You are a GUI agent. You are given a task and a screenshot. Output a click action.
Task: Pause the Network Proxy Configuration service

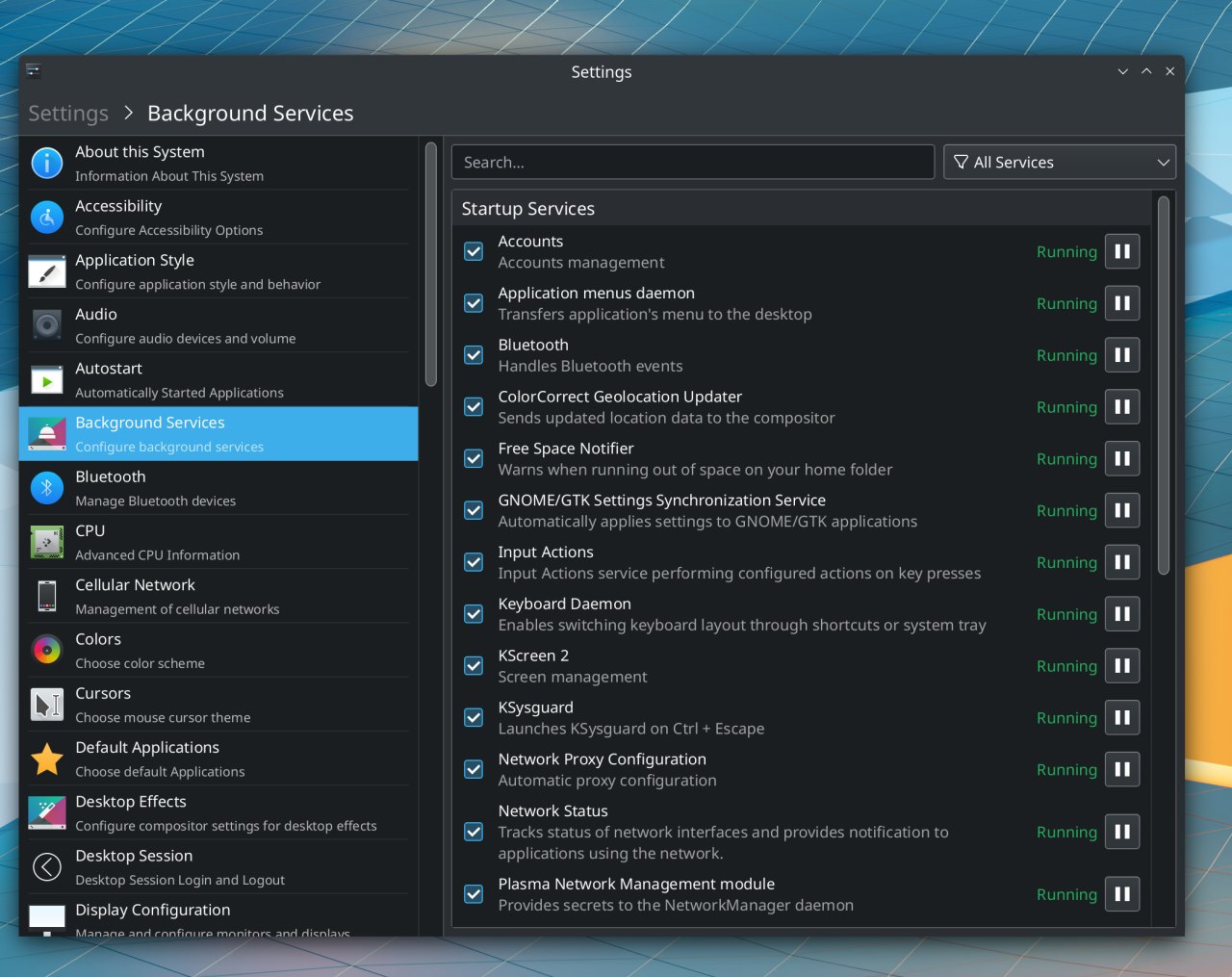click(x=1122, y=770)
